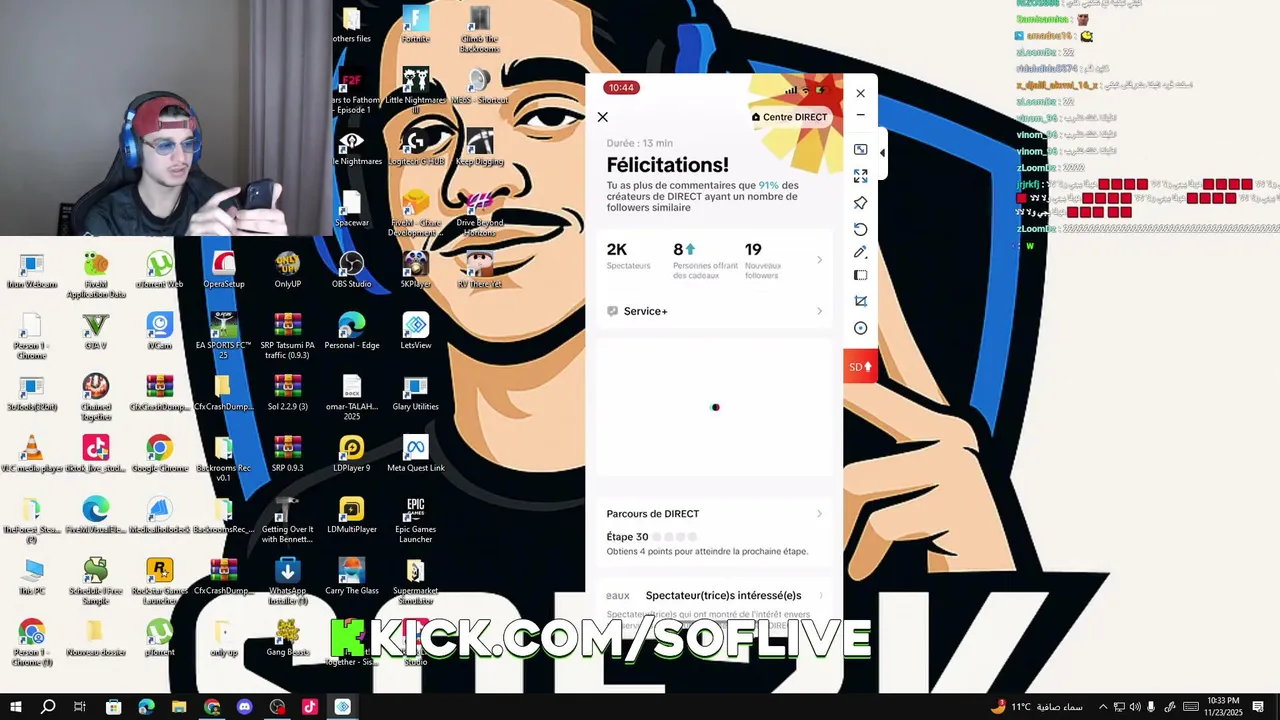
Task: Open Logitech G HUB desktop icon
Action: [415, 147]
